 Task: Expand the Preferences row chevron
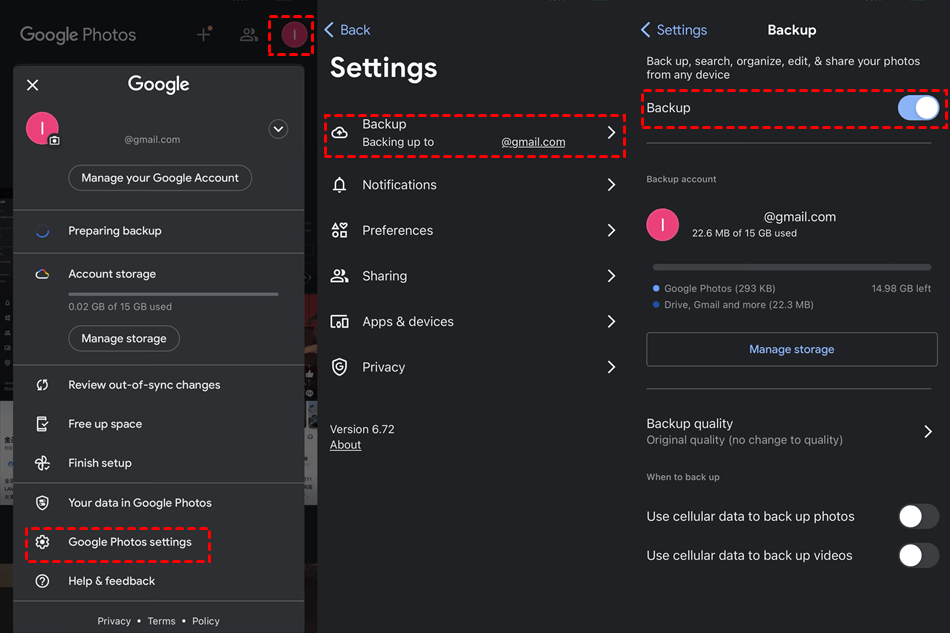[611, 231]
